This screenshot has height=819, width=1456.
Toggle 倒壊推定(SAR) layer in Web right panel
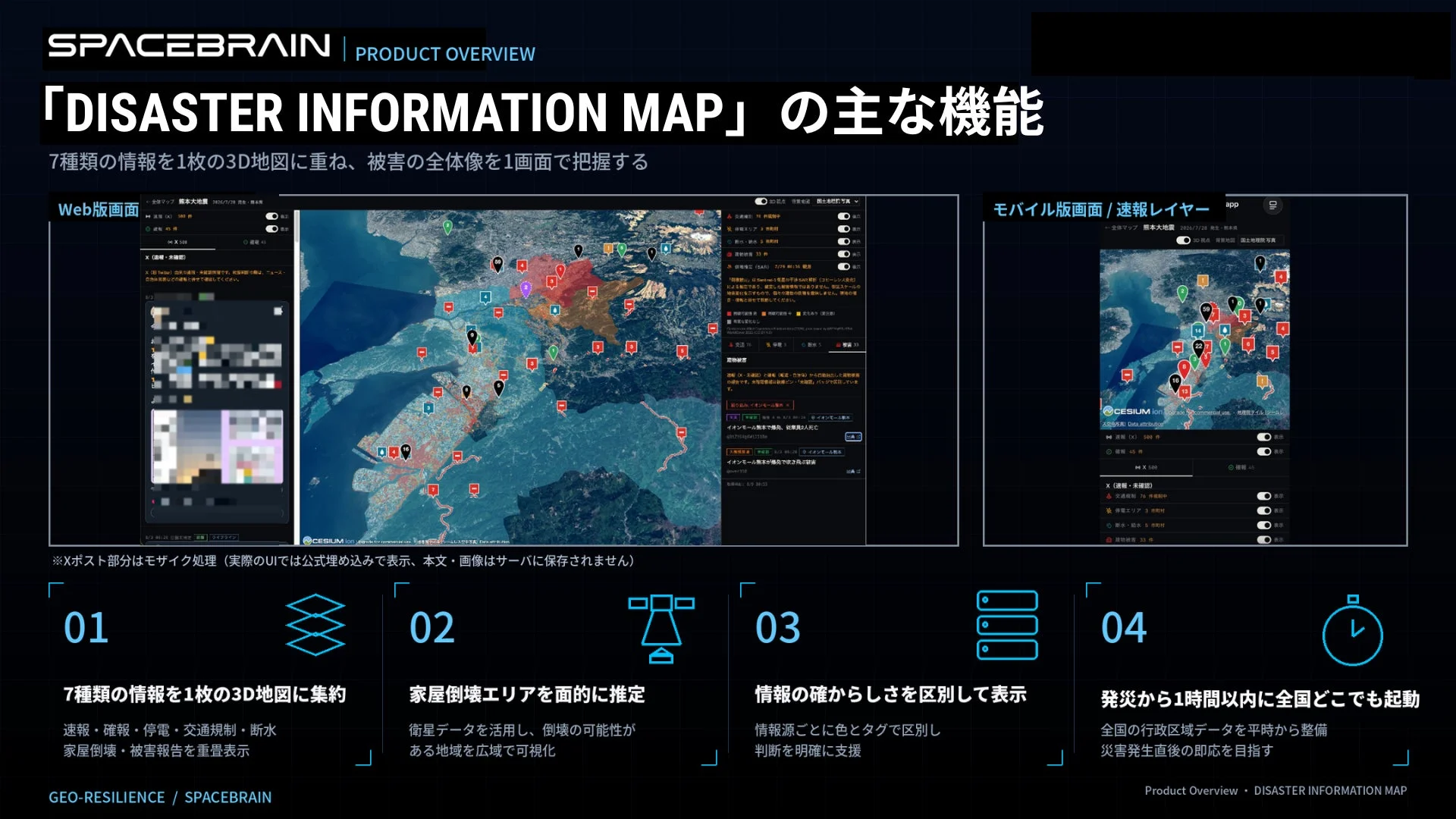pyautogui.click(x=843, y=267)
